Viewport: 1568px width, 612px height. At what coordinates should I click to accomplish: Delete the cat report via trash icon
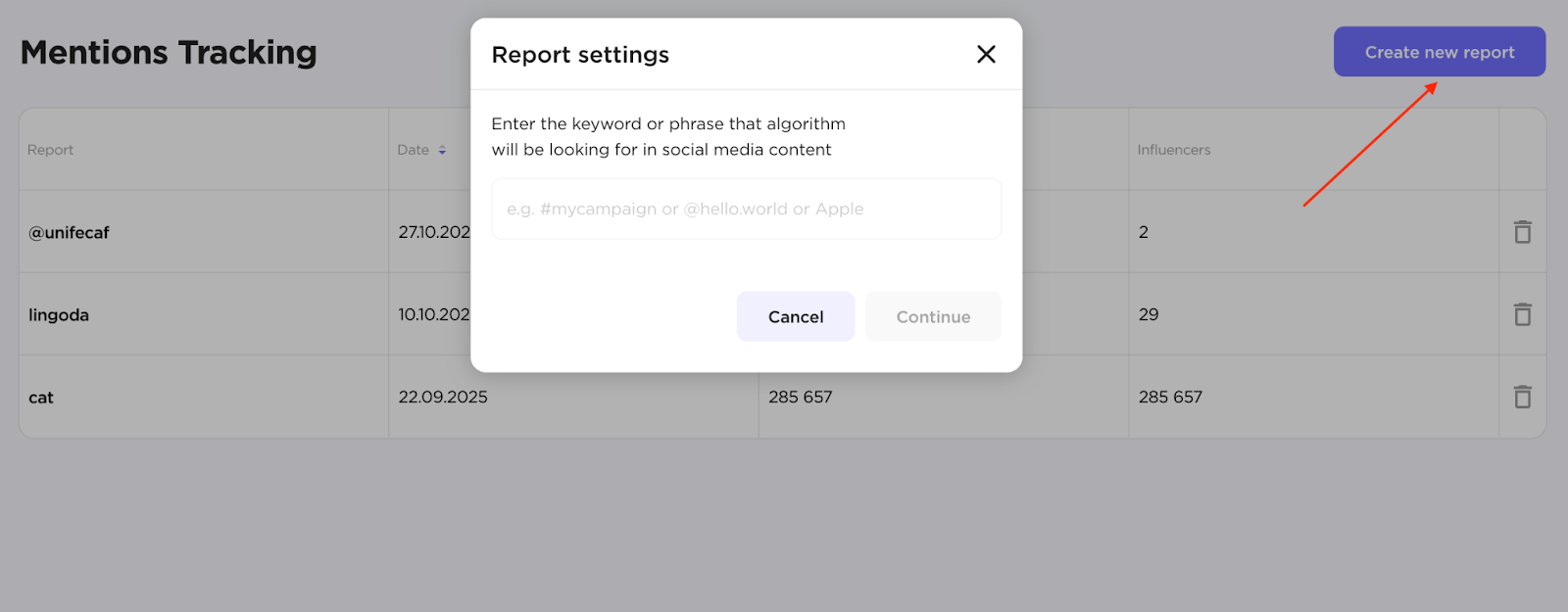coord(1522,397)
